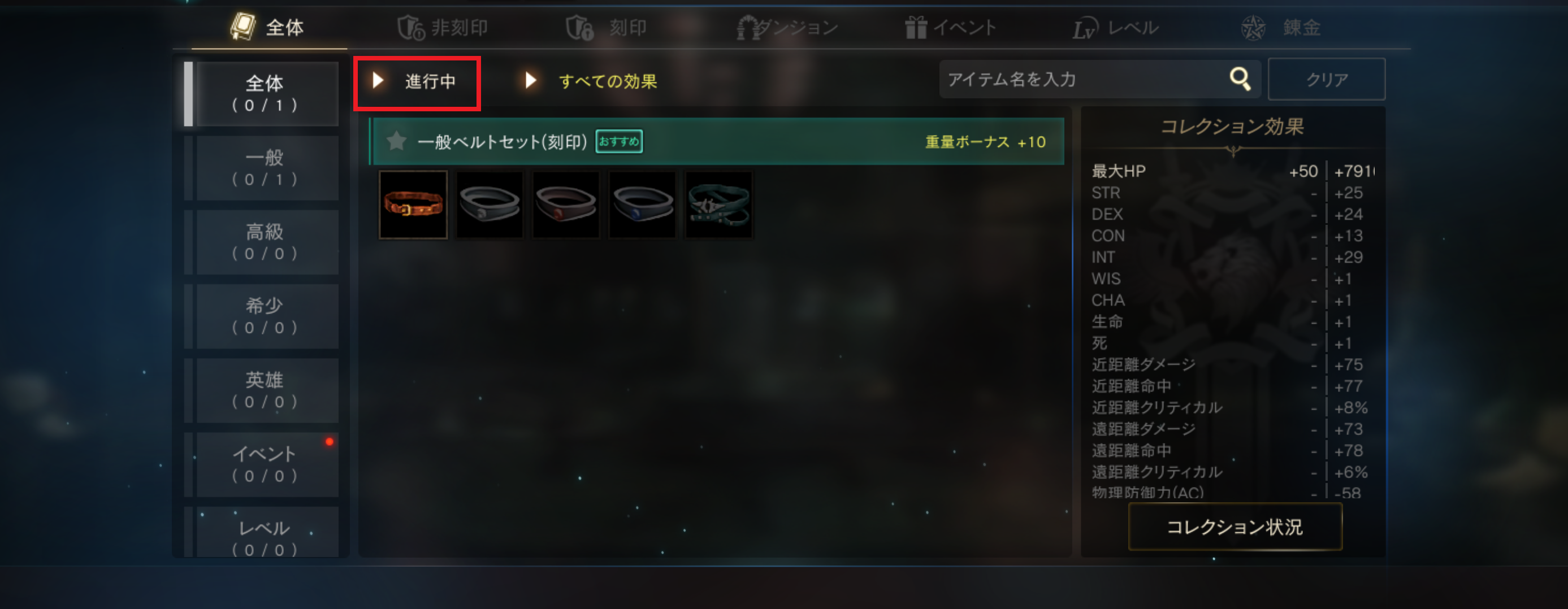Viewport: 1568px width, 609px height.
Task: Open the ダンジョン tab
Action: point(787,27)
